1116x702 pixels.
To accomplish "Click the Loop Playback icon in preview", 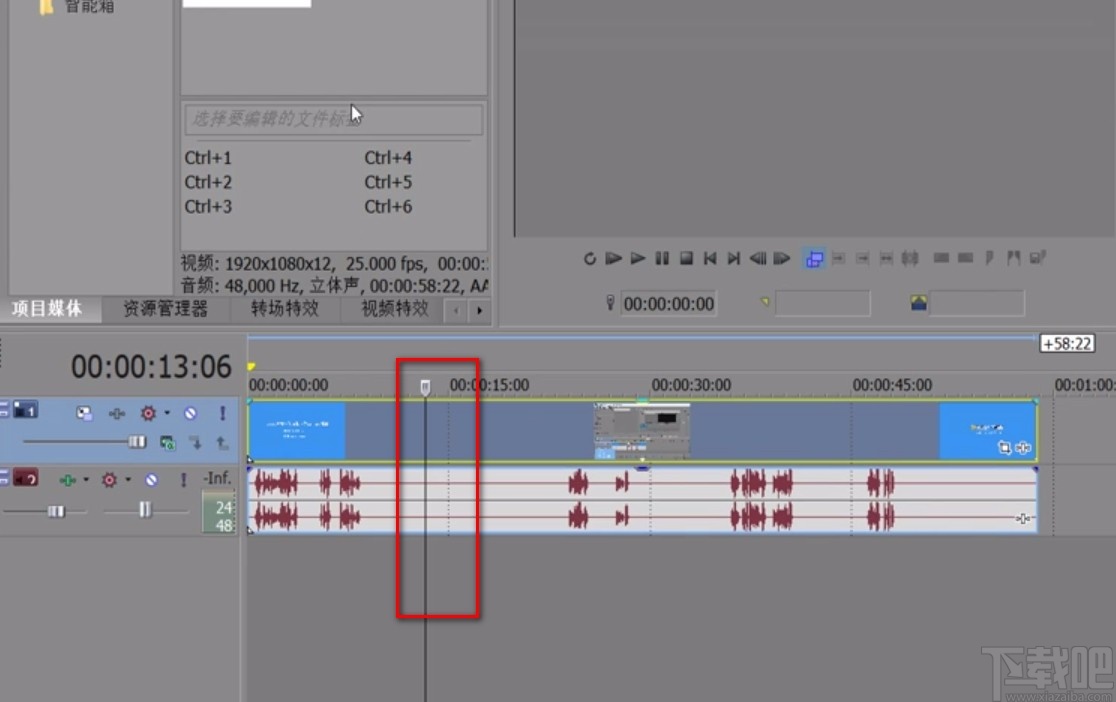I will click(x=590, y=259).
